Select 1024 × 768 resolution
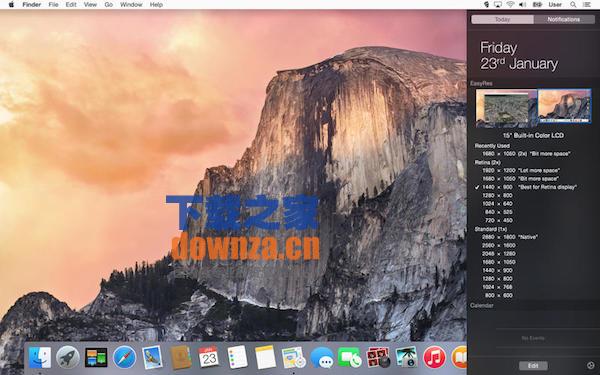Viewport: 600px width, 375px height. point(497,287)
